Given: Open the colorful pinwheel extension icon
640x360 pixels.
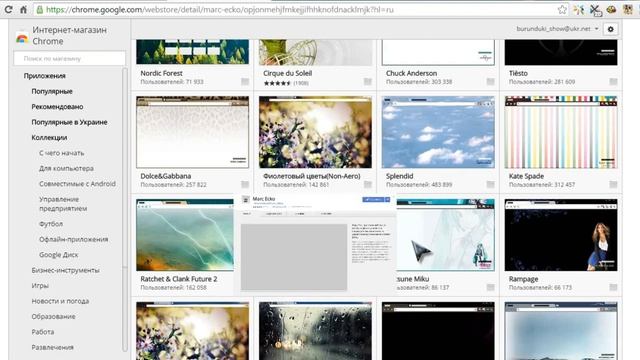Looking at the screenshot, I should click(x=579, y=9).
